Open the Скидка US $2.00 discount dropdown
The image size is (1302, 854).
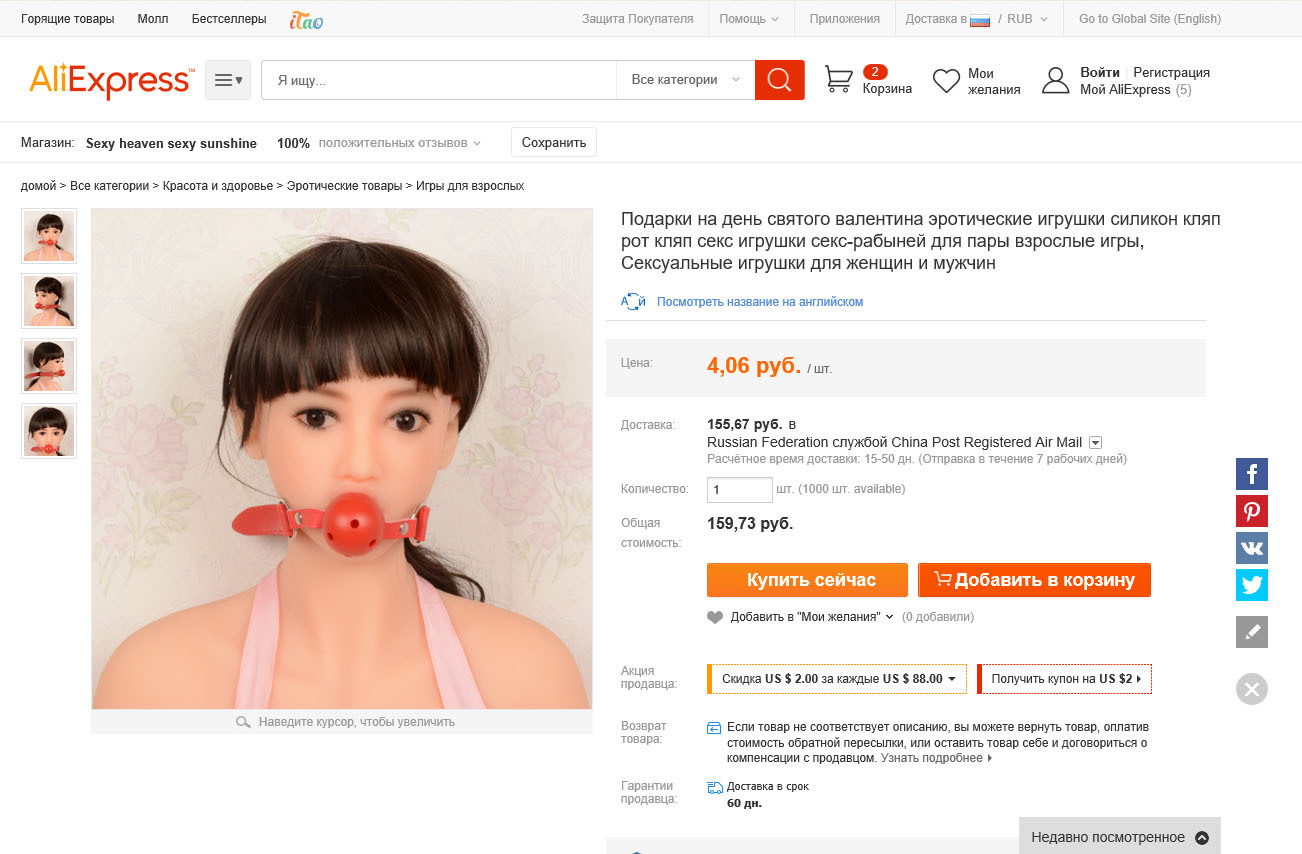[838, 679]
